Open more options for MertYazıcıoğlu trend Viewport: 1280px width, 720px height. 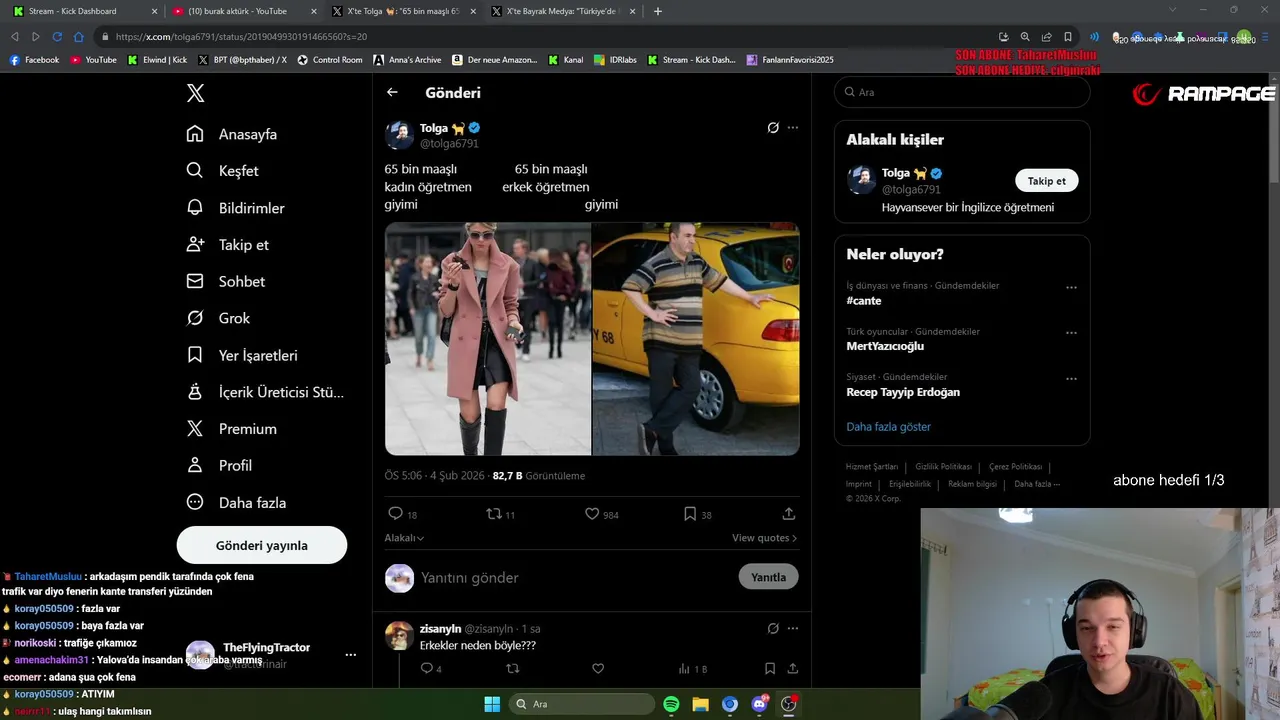pyautogui.click(x=1071, y=333)
